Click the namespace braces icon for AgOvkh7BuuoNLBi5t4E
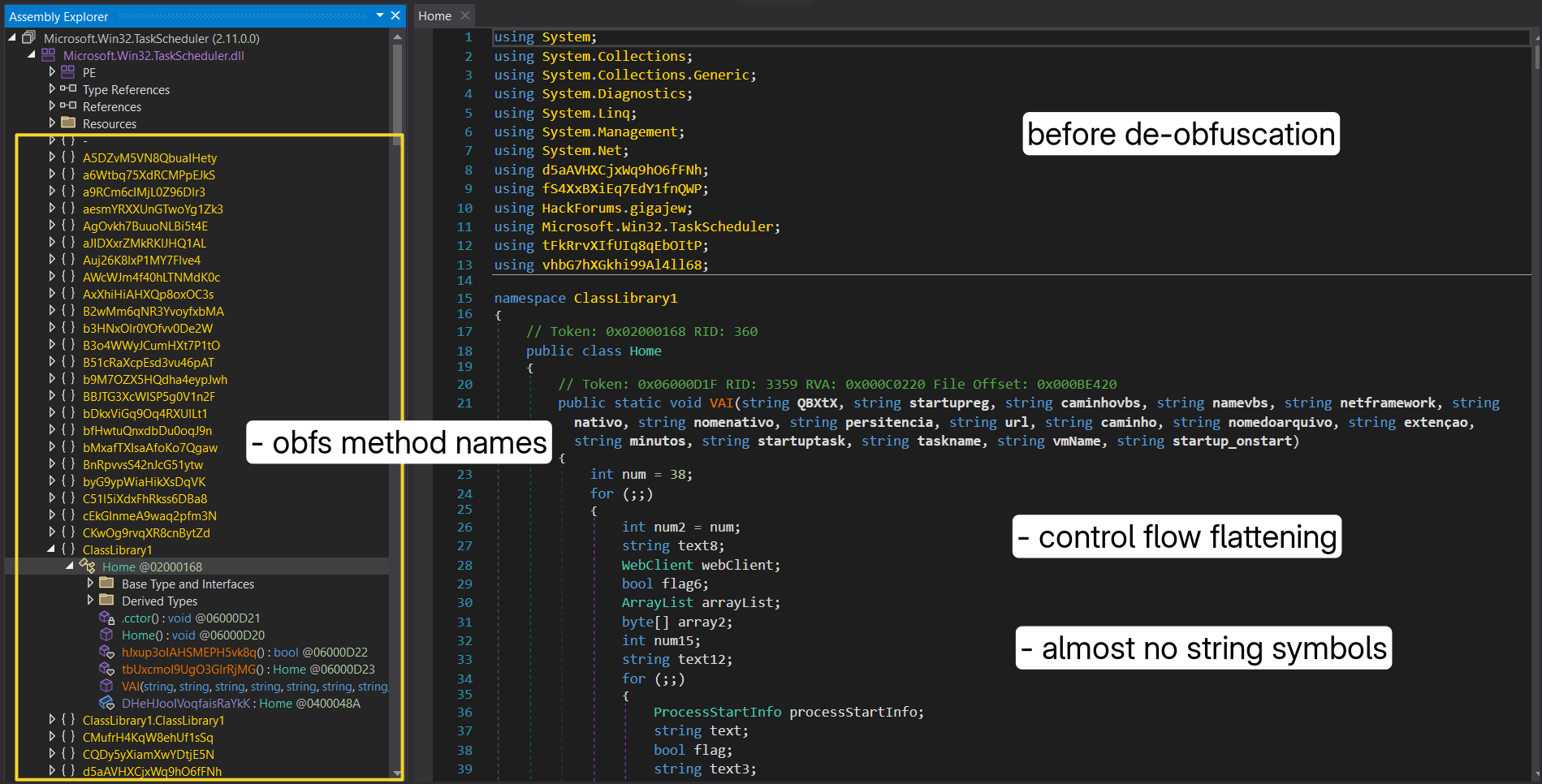The image size is (1542, 784). click(x=68, y=226)
